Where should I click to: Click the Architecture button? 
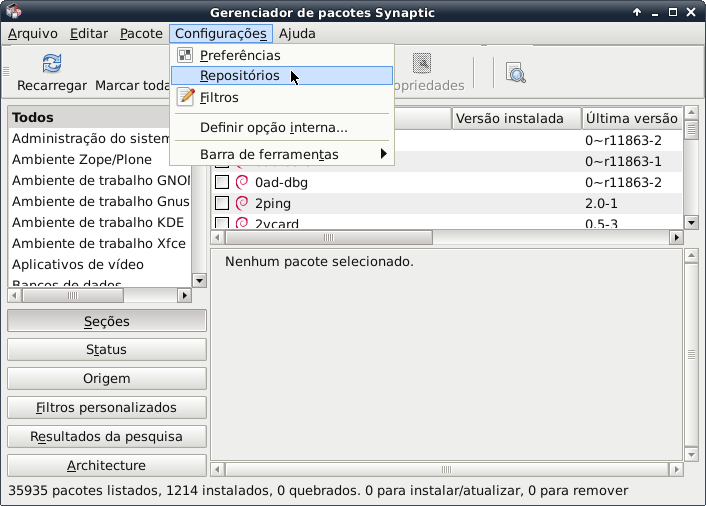coord(107,465)
